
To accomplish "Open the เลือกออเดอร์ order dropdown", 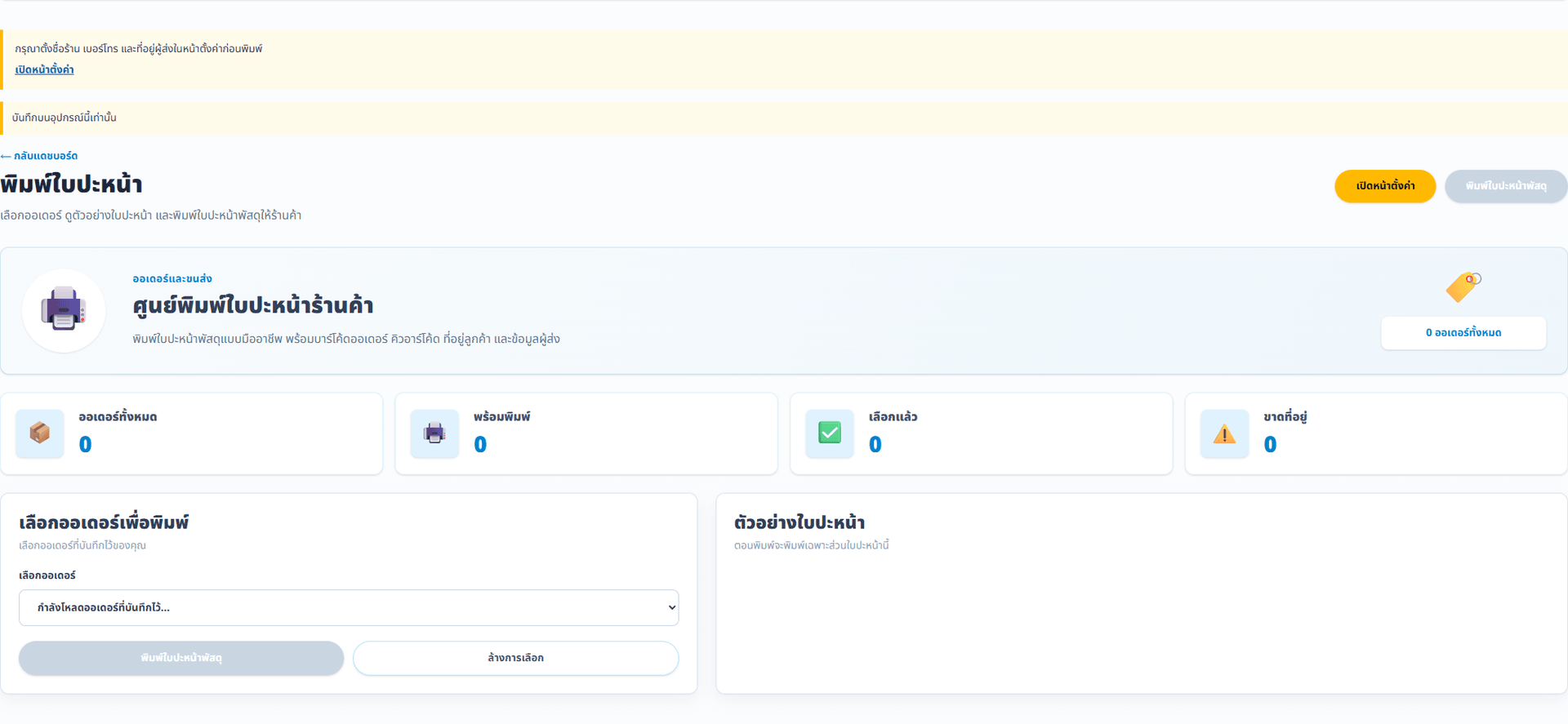I will [349, 607].
